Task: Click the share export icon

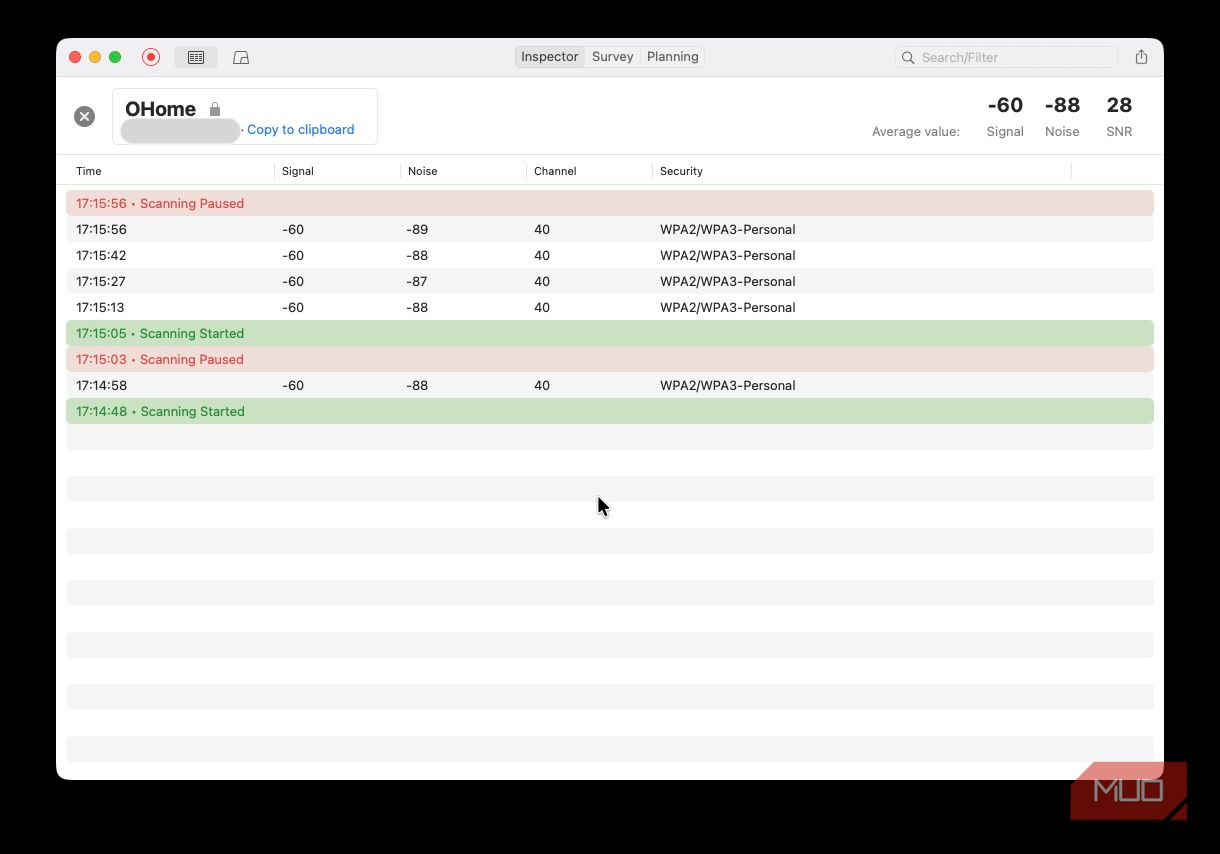Action: tap(1141, 57)
